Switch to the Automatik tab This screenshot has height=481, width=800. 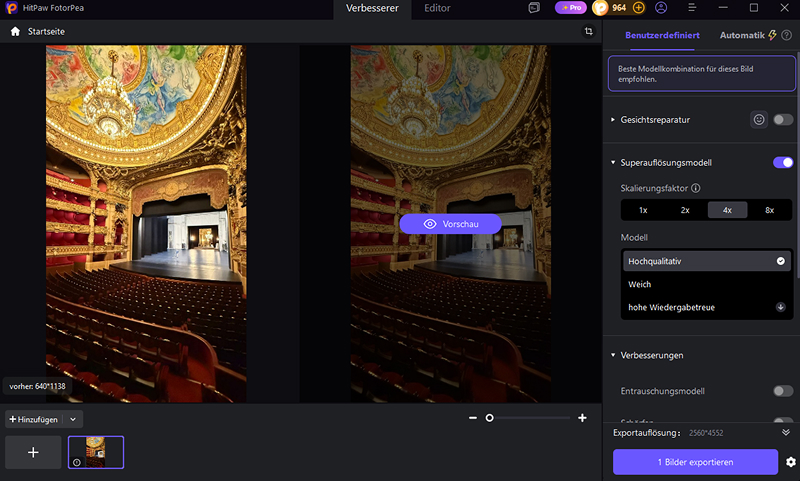pyautogui.click(x=742, y=35)
